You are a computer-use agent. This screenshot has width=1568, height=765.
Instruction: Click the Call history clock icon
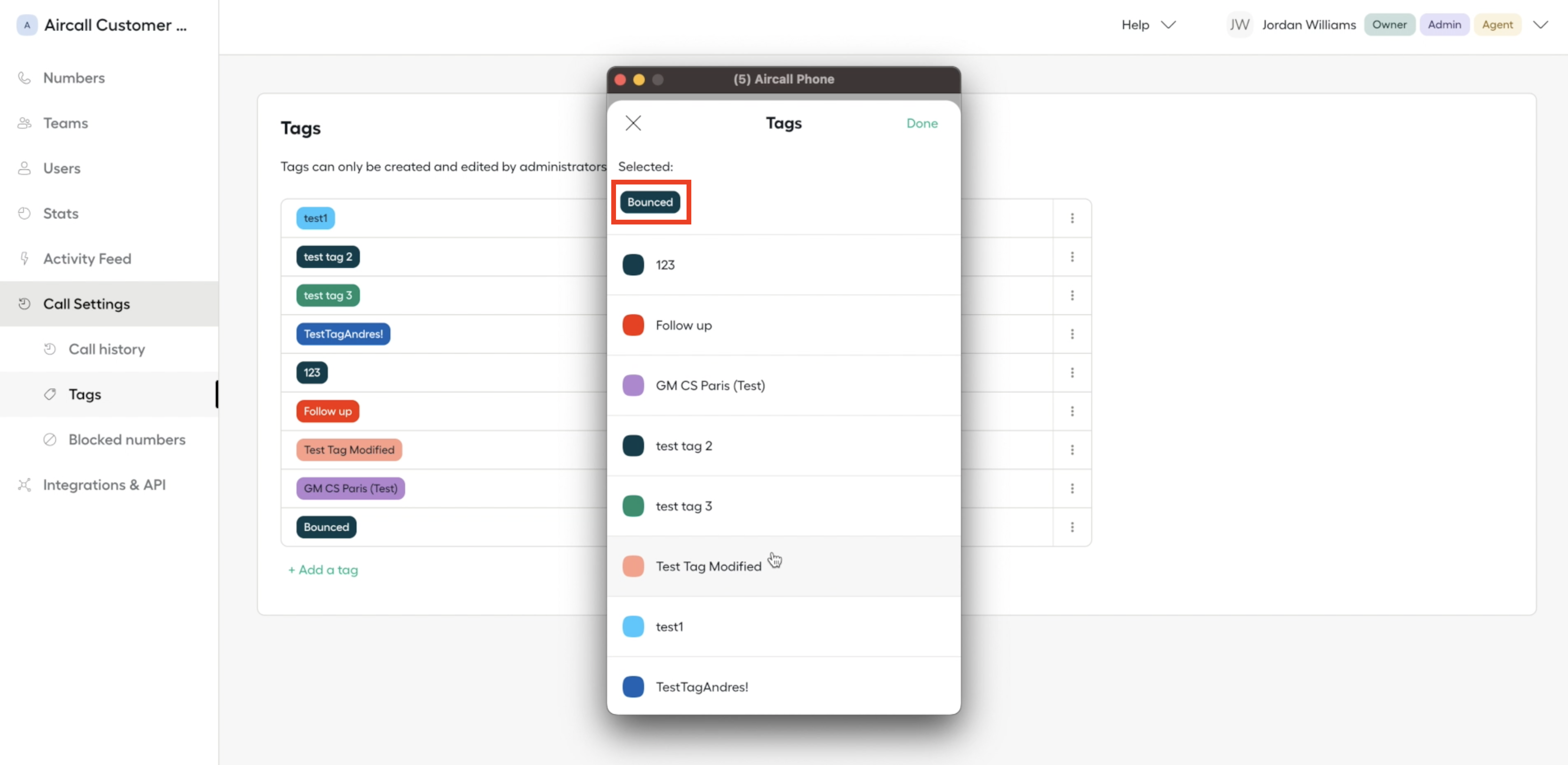click(50, 350)
